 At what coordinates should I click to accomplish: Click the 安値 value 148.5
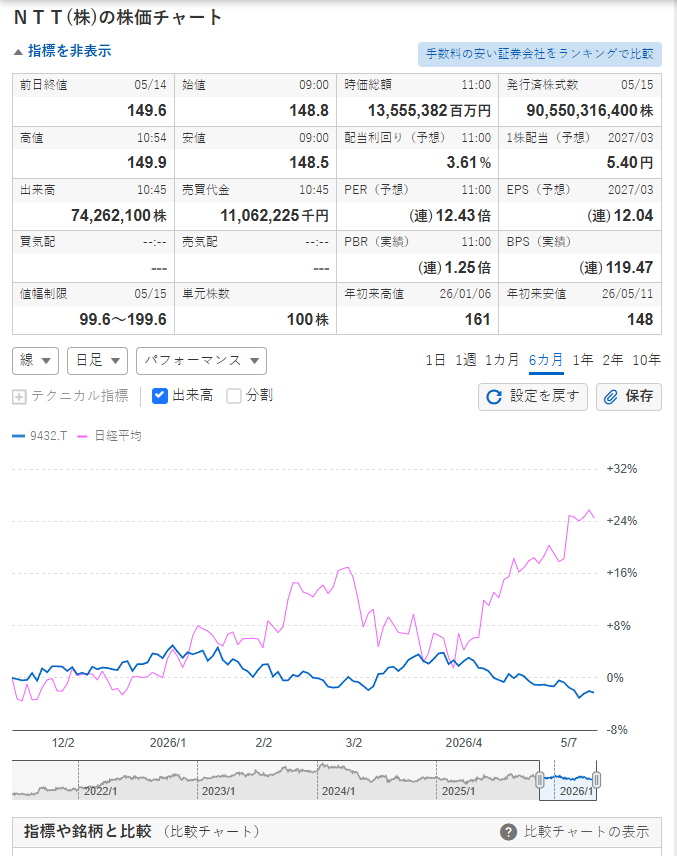(309, 163)
